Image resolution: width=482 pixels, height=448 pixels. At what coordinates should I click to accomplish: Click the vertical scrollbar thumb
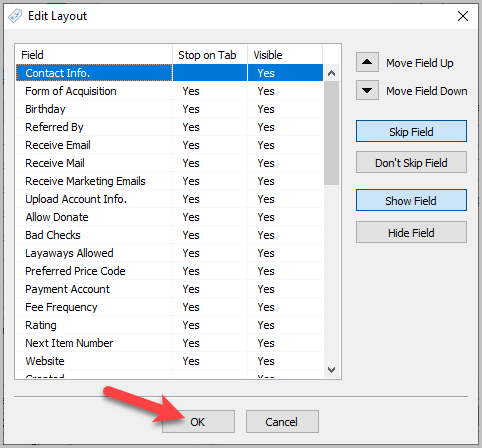point(331,133)
